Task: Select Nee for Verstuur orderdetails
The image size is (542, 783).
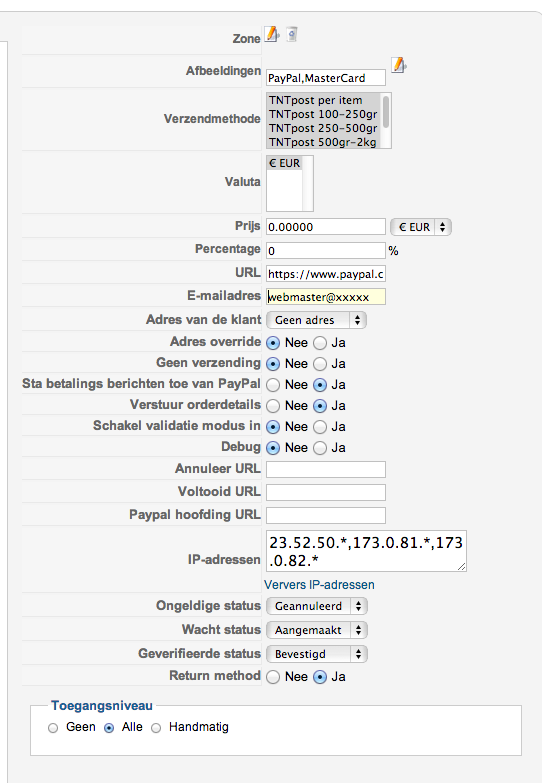Action: 273,406
